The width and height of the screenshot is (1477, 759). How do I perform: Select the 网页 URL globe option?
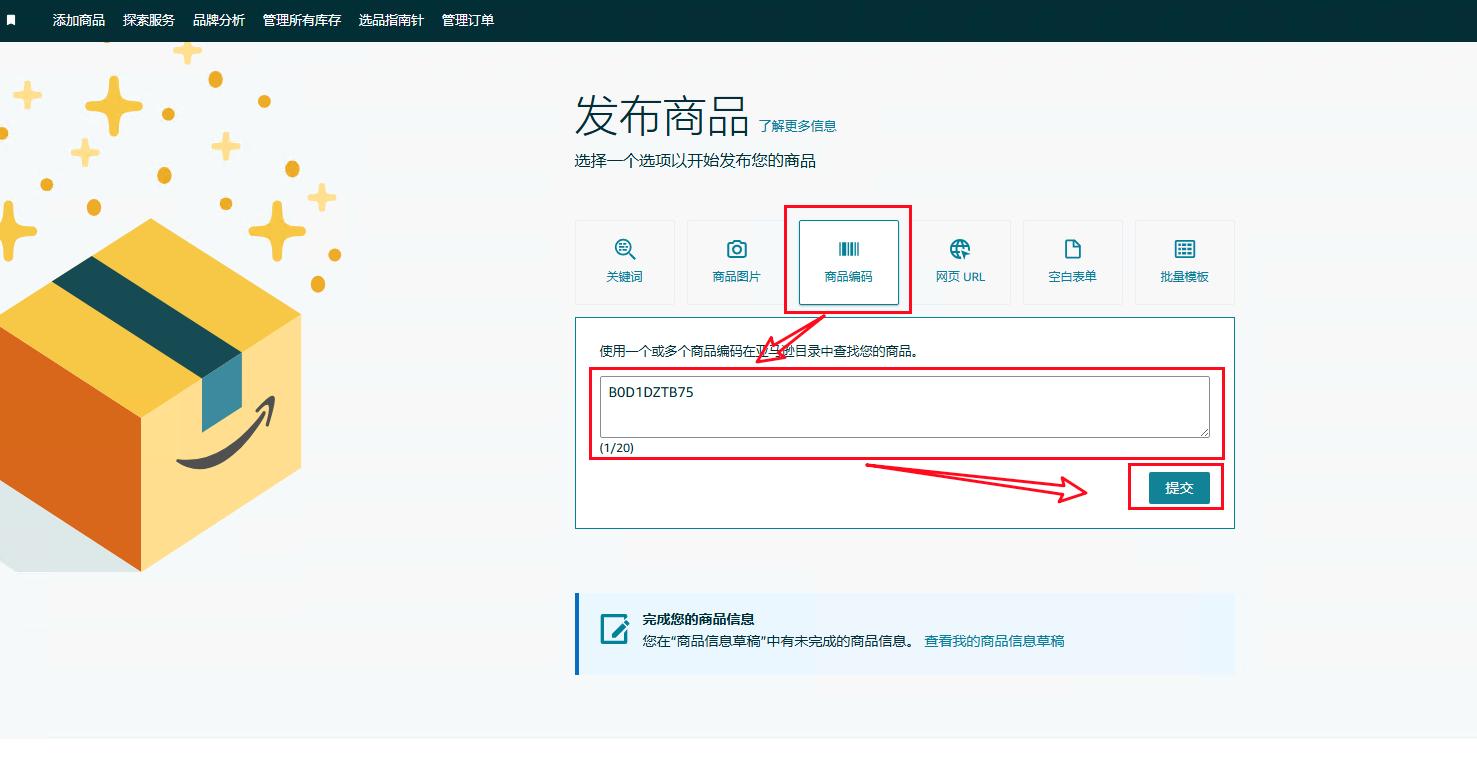click(960, 262)
